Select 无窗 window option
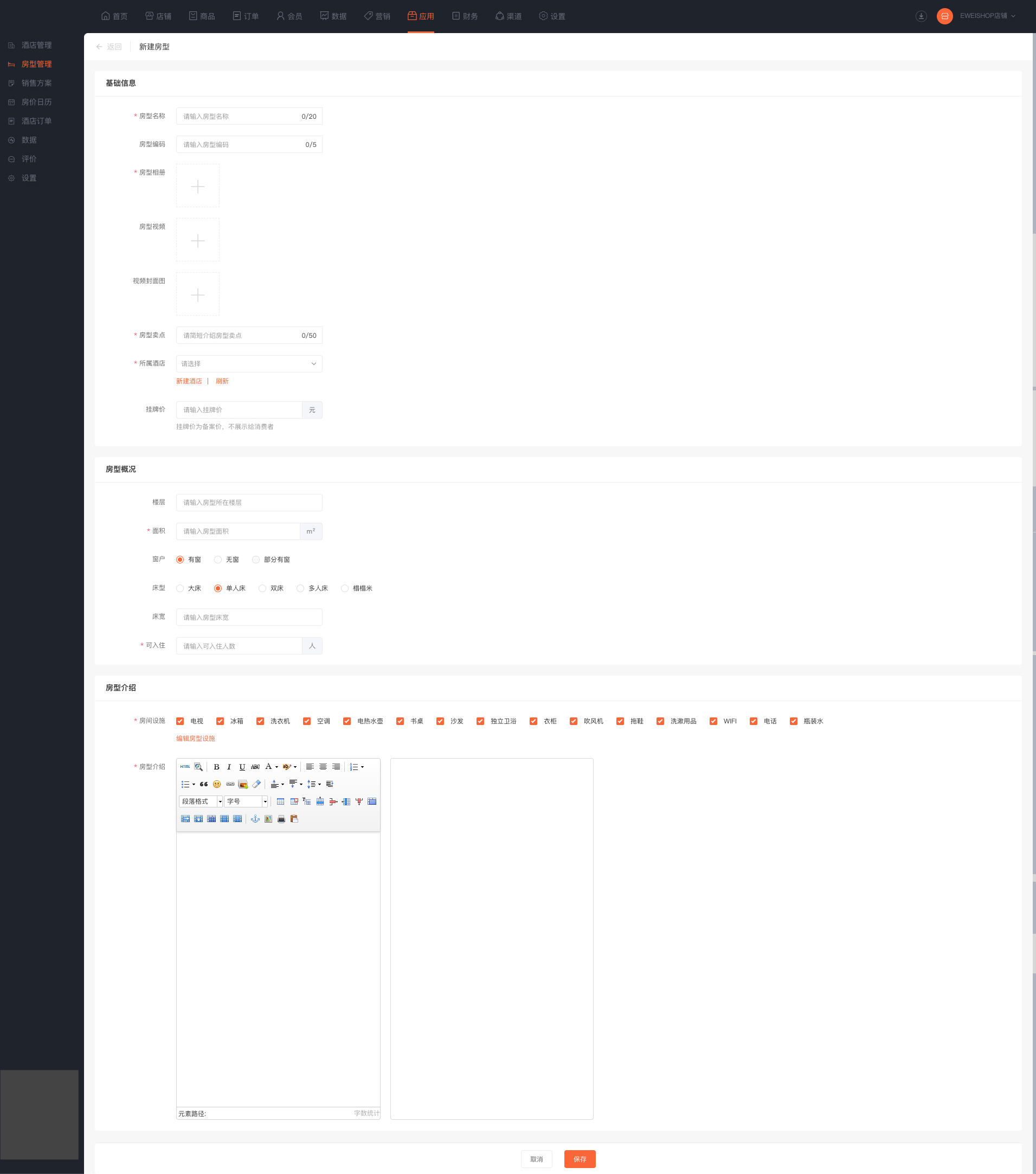 (226, 560)
